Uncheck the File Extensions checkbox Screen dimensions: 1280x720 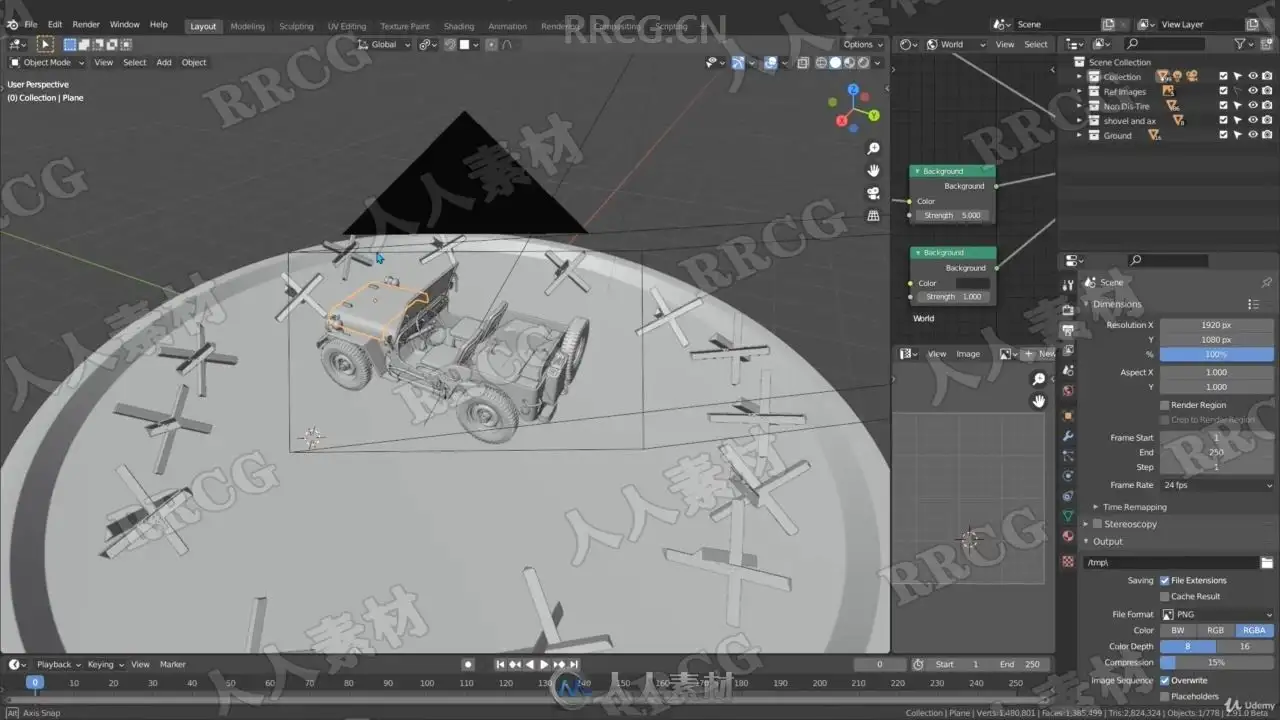[1164, 580]
